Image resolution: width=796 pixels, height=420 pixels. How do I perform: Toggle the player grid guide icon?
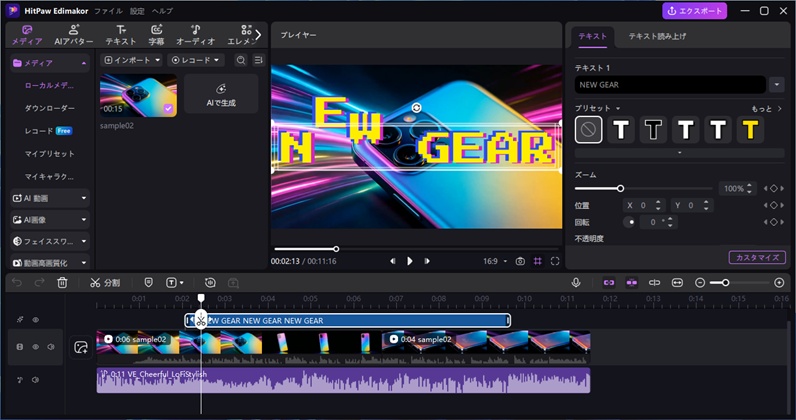tap(538, 261)
